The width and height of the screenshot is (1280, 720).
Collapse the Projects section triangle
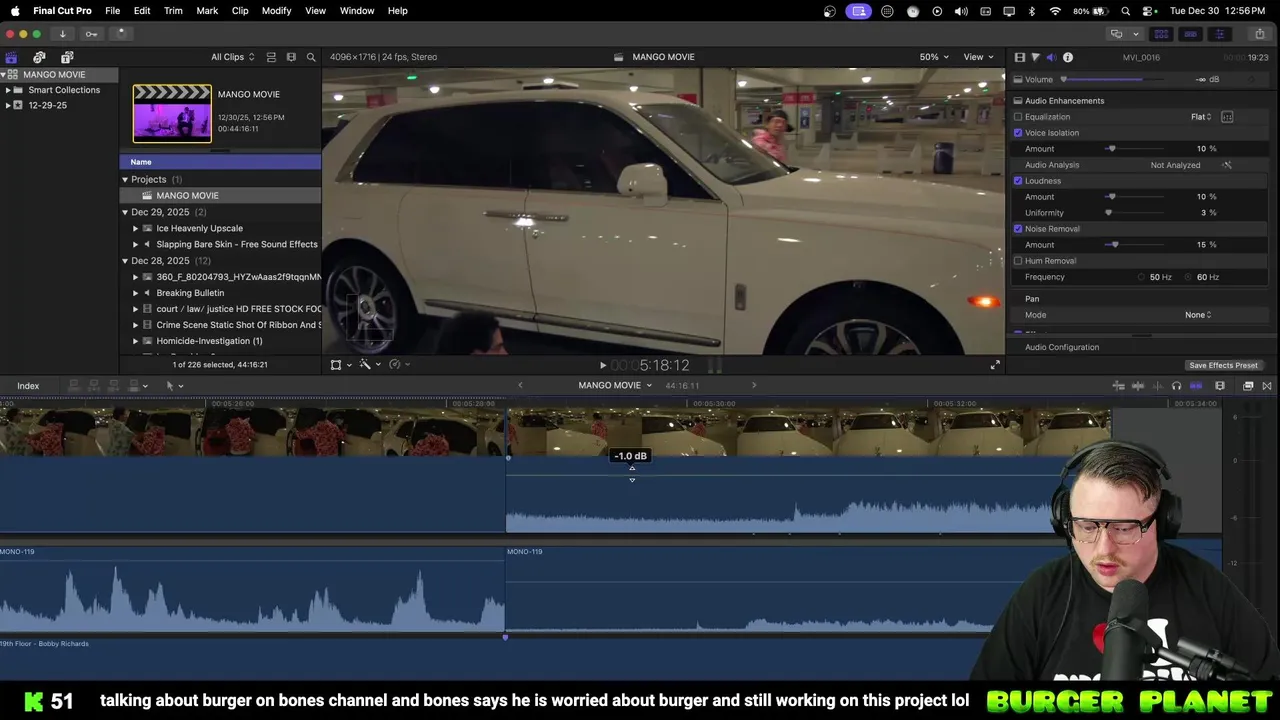125,180
